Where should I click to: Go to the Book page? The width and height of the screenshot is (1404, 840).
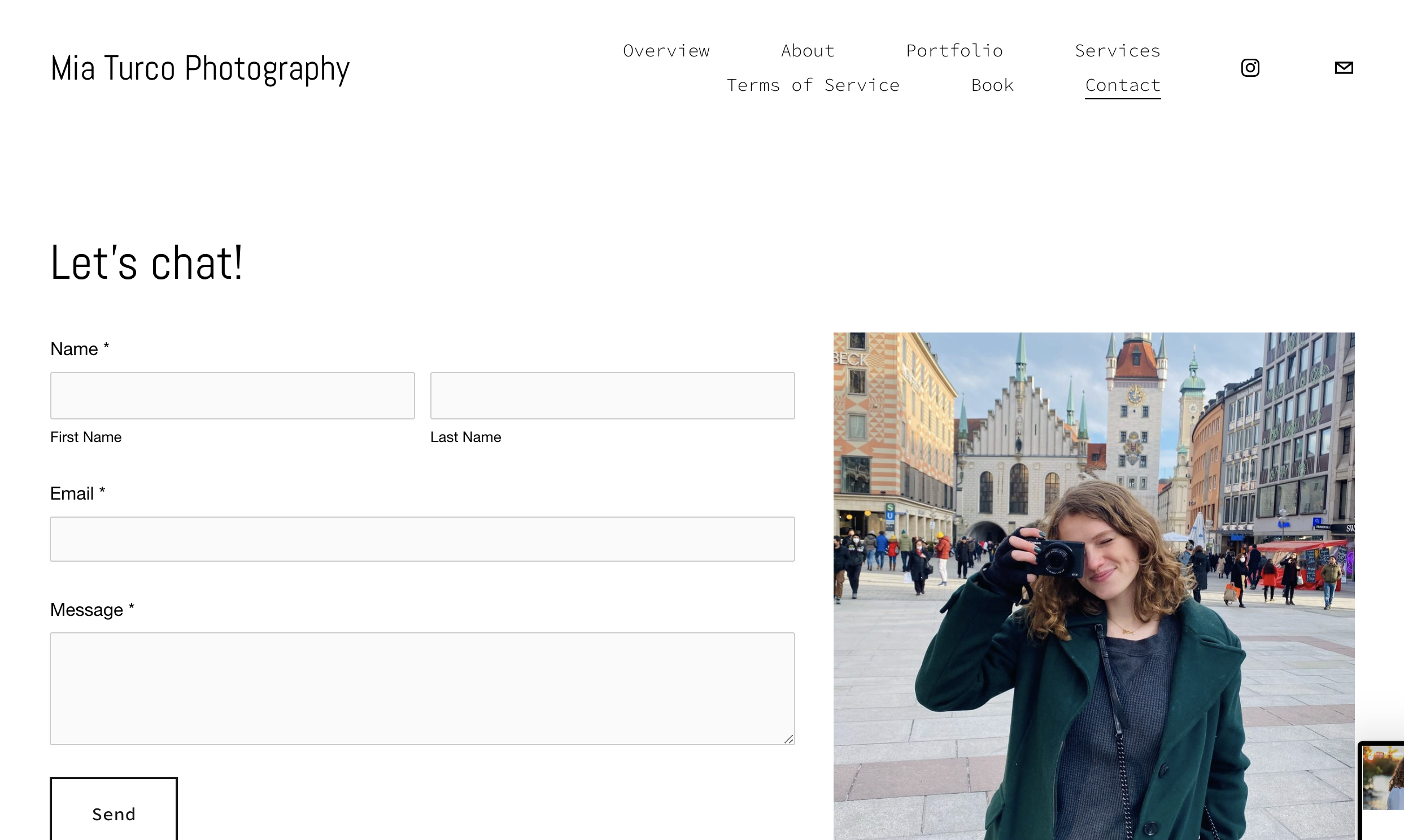point(992,85)
